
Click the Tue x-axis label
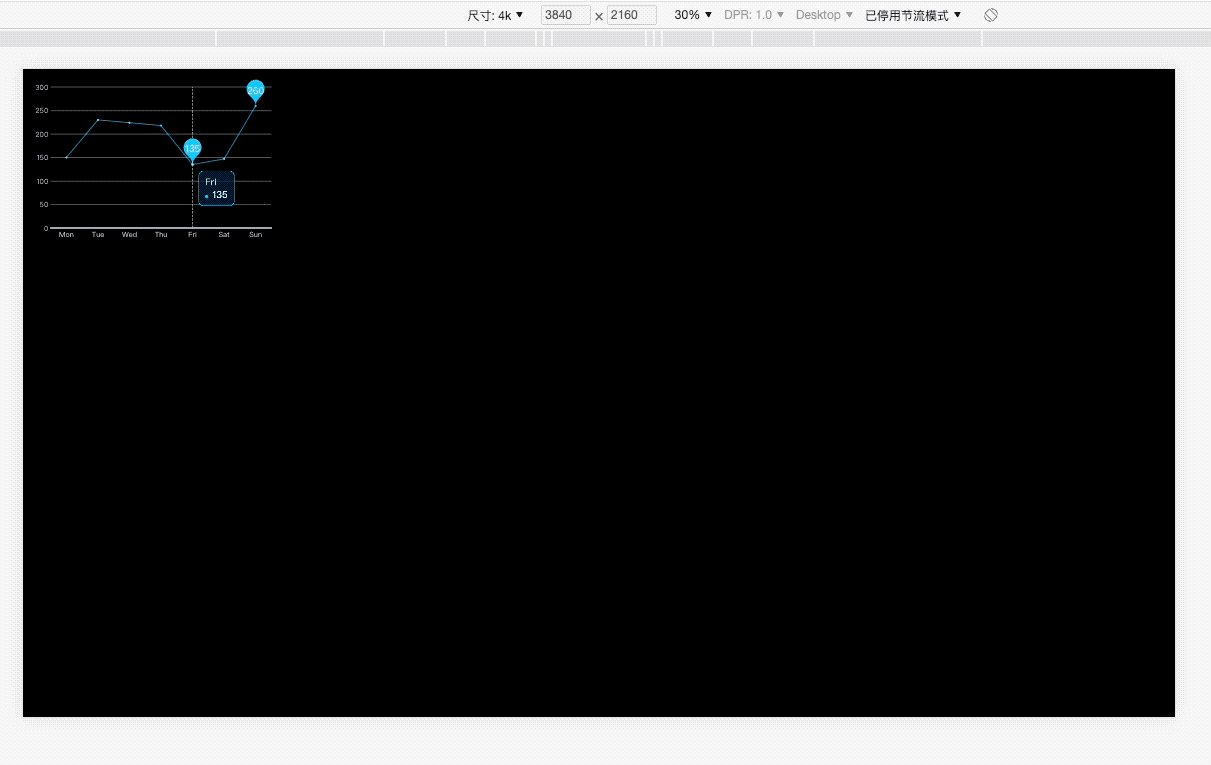(98, 235)
